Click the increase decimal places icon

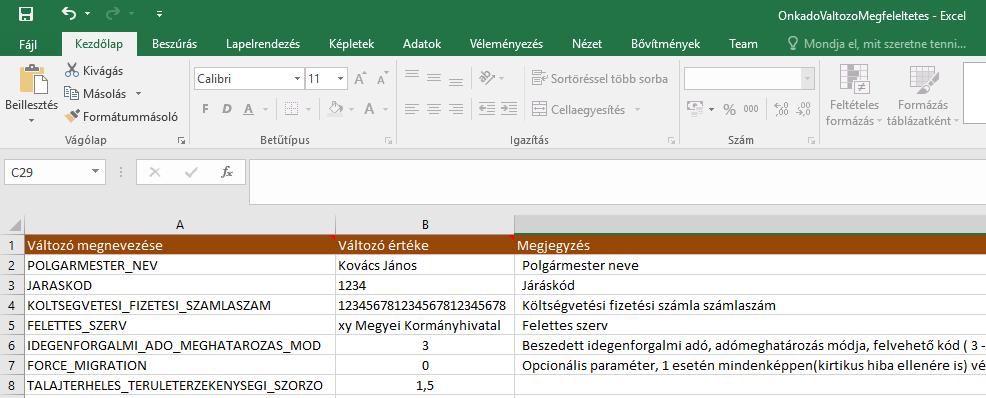tap(782, 109)
